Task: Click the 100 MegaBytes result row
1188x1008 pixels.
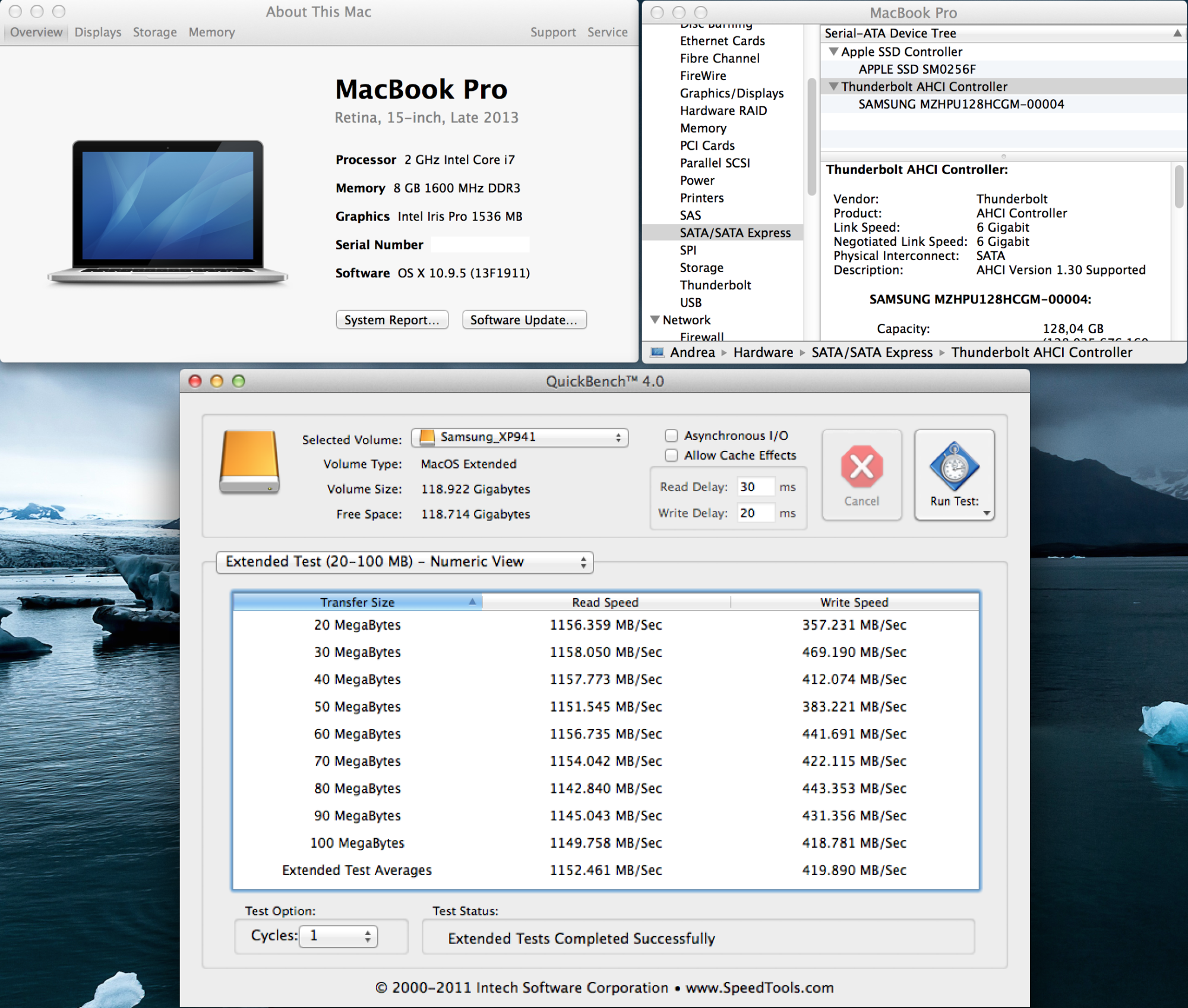Action: tap(605, 843)
